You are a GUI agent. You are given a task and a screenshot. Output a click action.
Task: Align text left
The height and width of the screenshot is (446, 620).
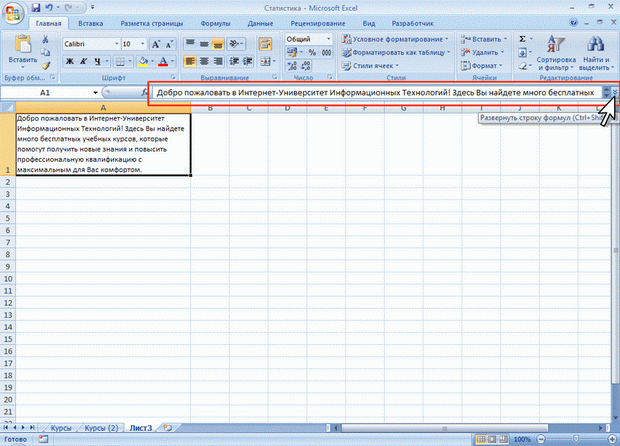(x=190, y=61)
